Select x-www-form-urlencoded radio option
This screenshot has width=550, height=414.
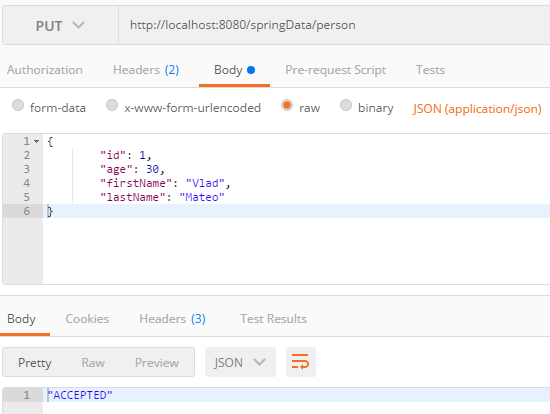[x=112, y=105]
